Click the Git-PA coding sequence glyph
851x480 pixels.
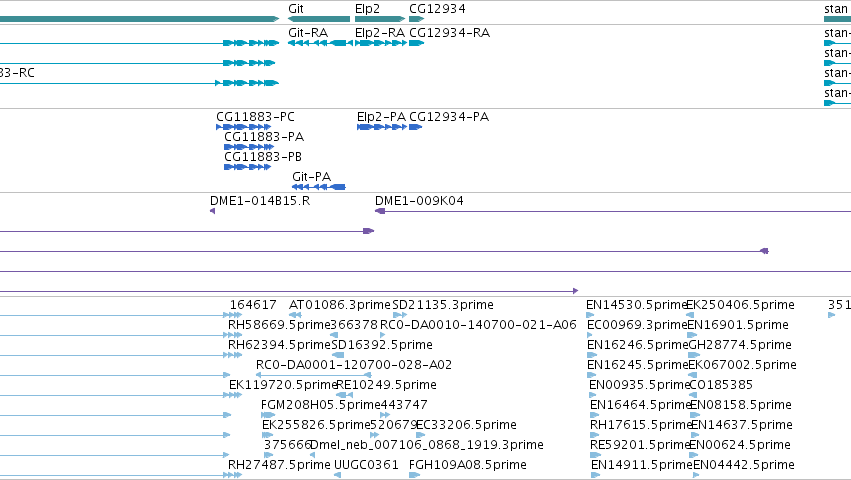pos(319,187)
